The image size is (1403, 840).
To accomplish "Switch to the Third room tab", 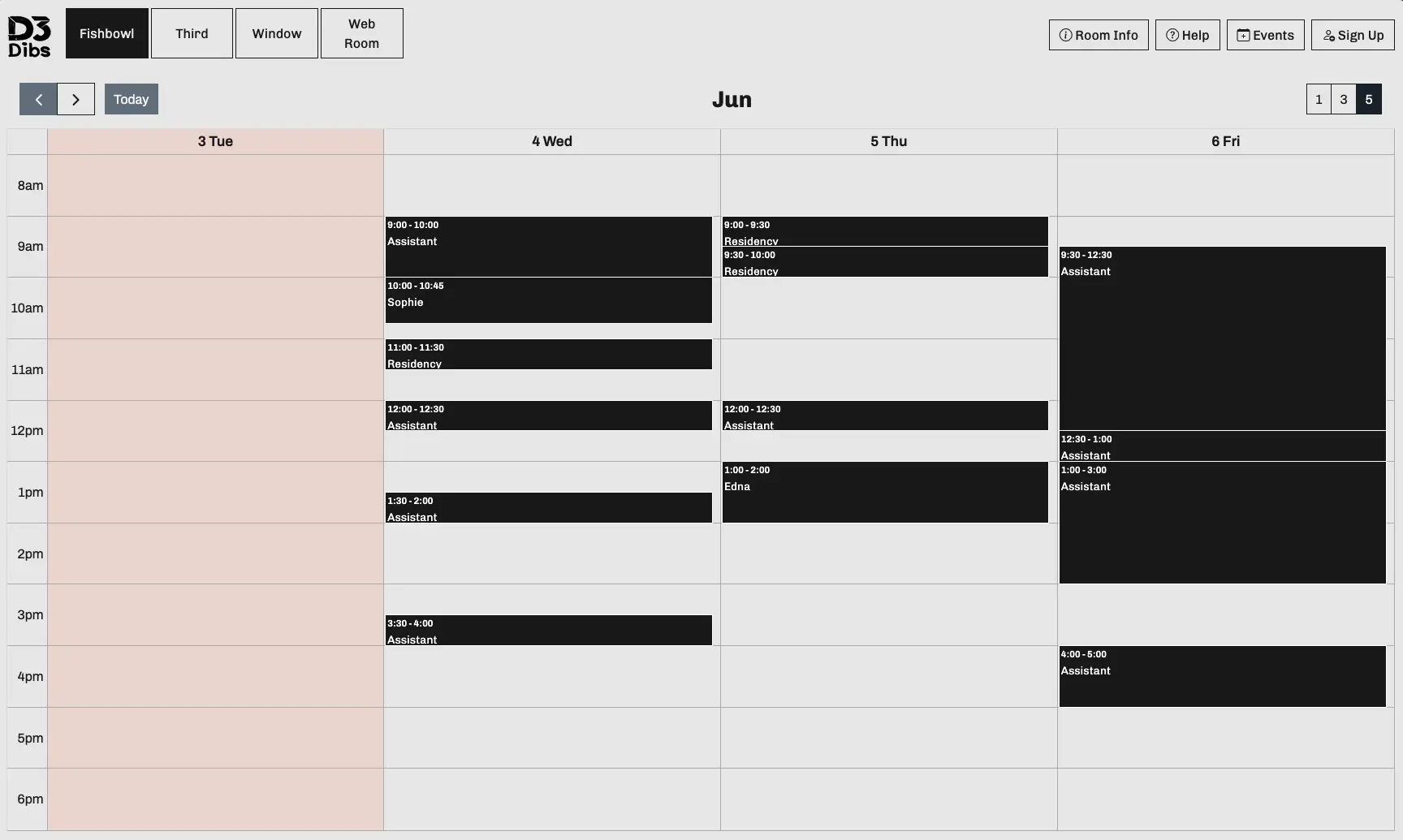I will (x=192, y=33).
